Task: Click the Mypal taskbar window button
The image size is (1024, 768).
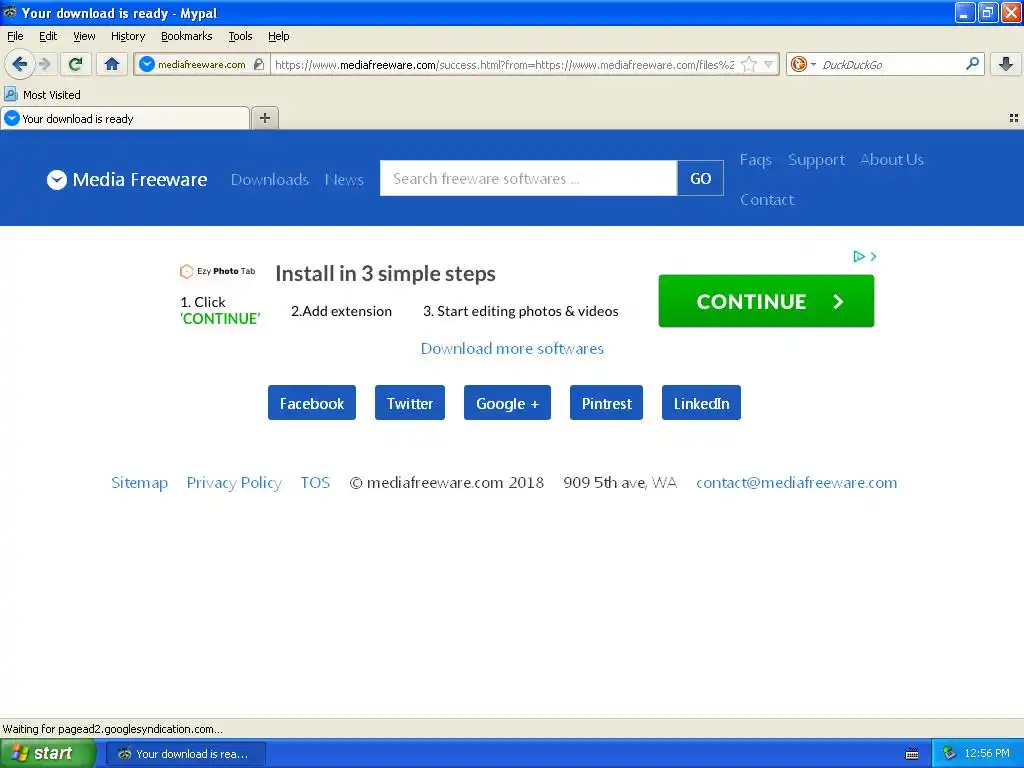Action: [x=185, y=754]
